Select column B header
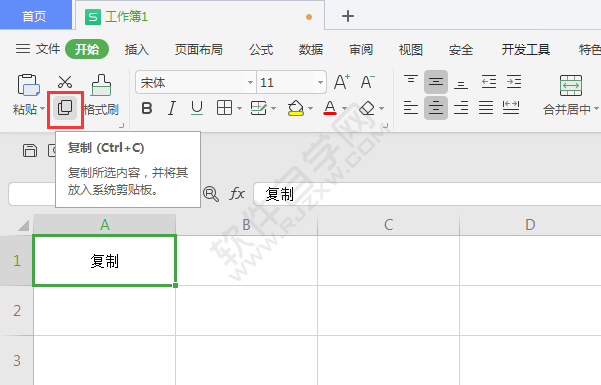The width and height of the screenshot is (601, 385). coord(246,224)
